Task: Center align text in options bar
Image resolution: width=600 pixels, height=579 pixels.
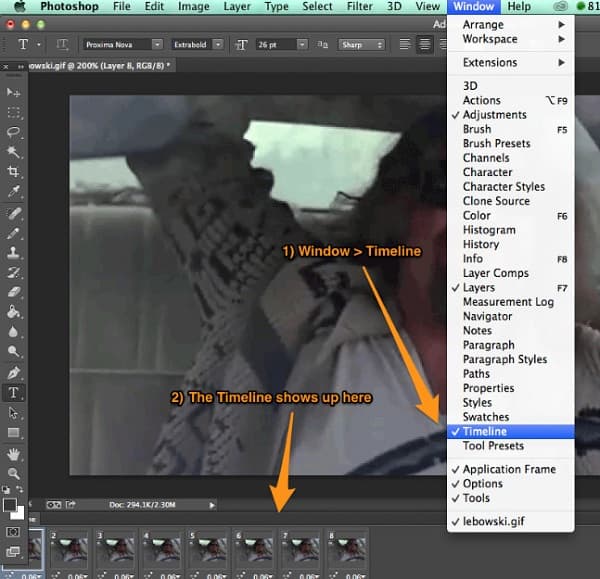Action: [x=424, y=45]
